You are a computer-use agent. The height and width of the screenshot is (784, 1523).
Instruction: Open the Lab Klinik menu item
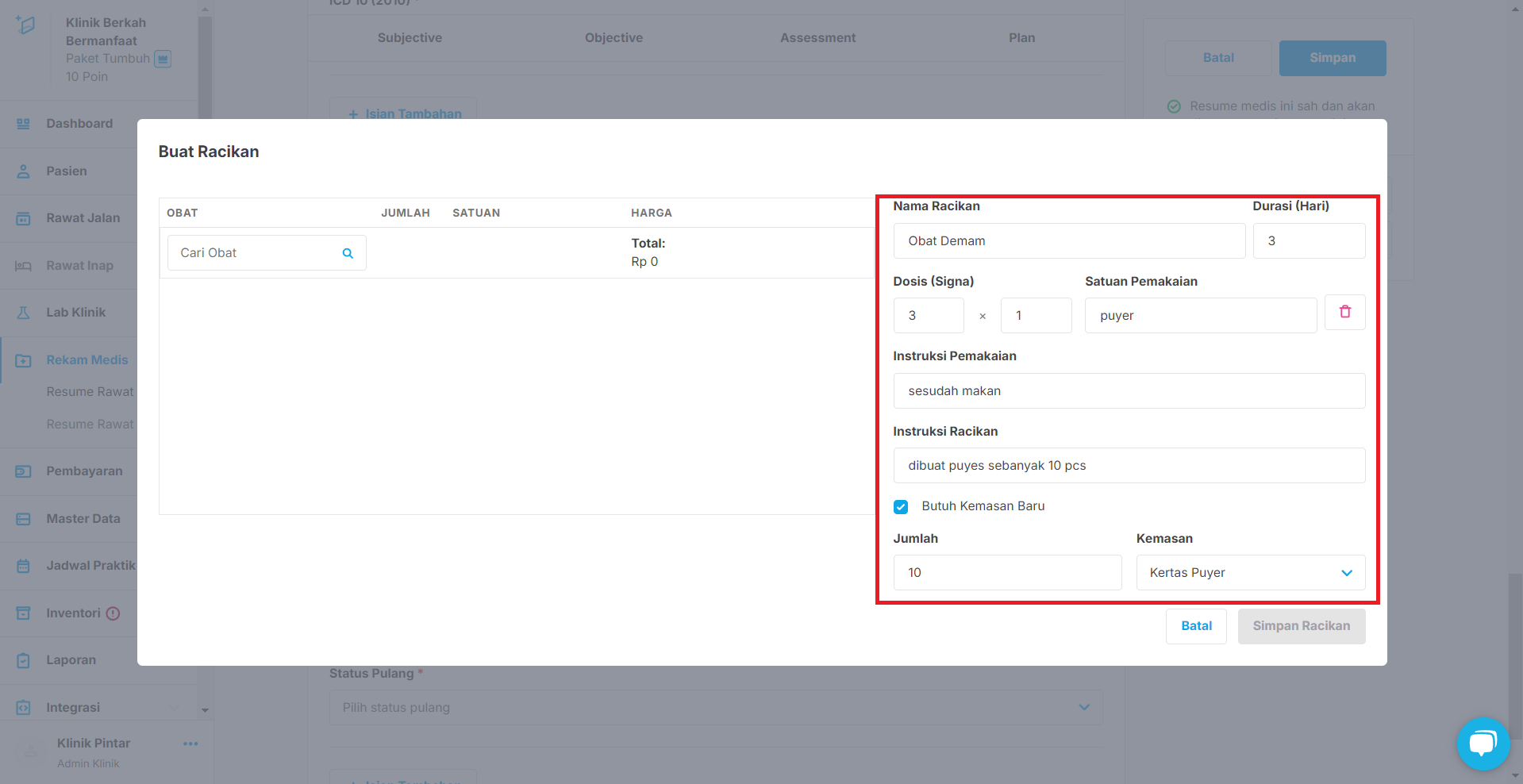pyautogui.click(x=76, y=313)
